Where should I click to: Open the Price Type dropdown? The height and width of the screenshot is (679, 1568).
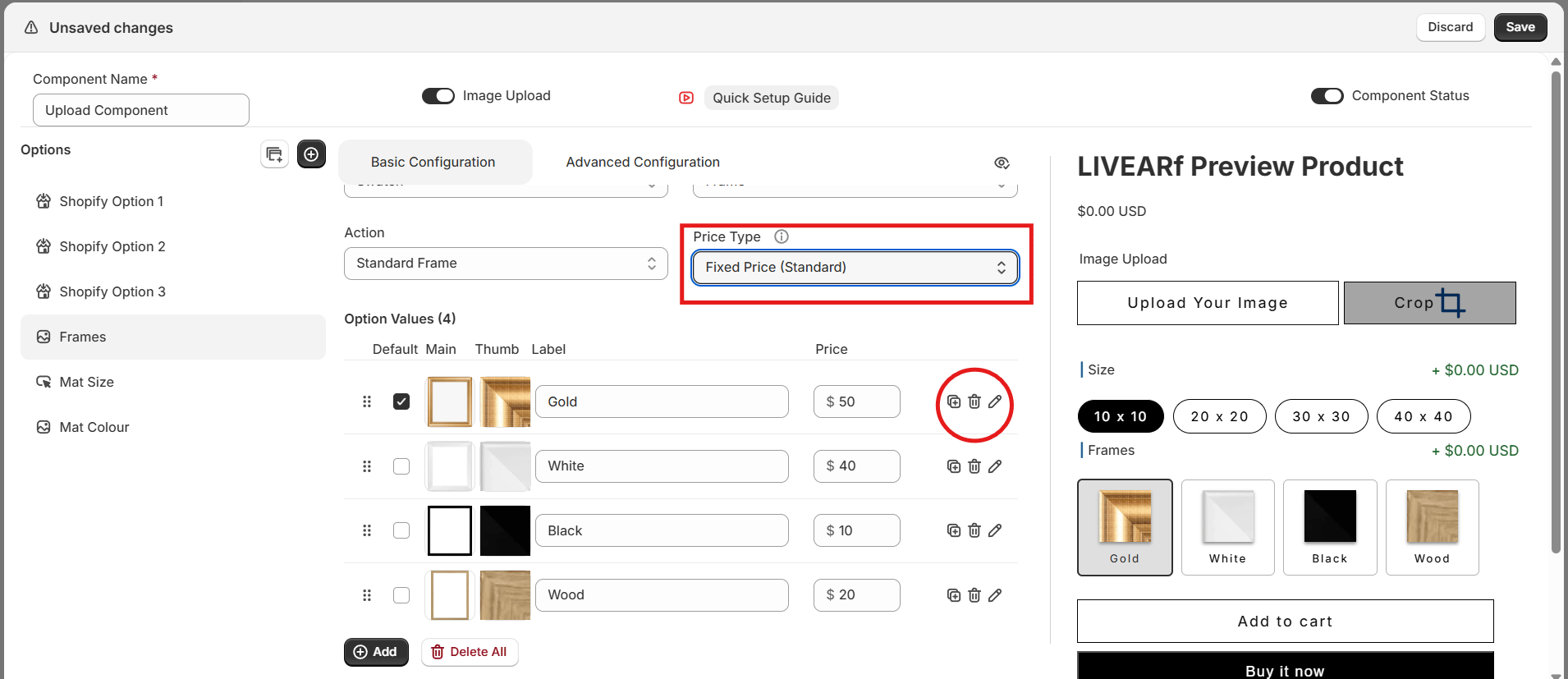(x=855, y=268)
